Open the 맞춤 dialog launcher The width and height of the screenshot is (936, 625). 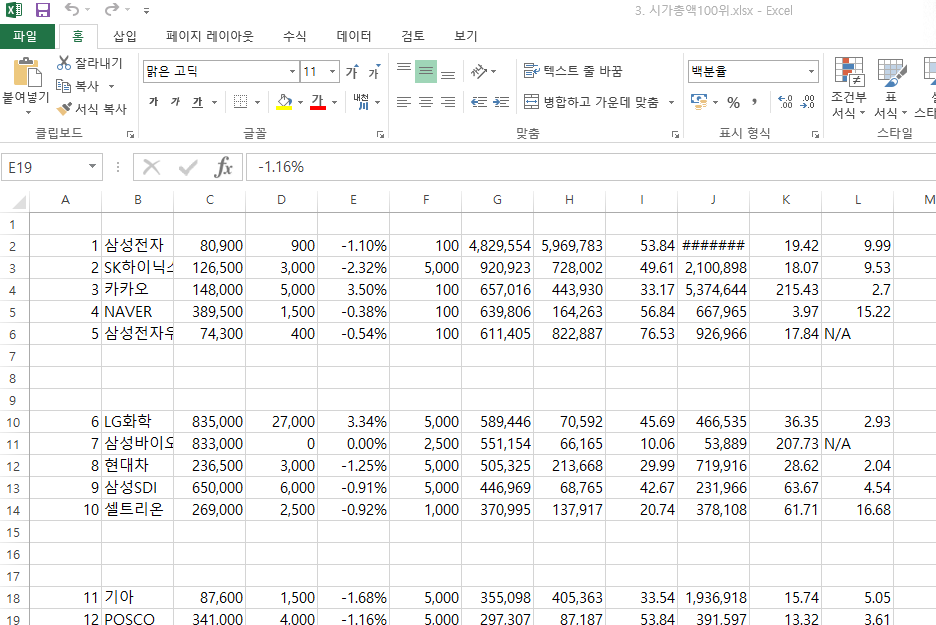tap(675, 134)
